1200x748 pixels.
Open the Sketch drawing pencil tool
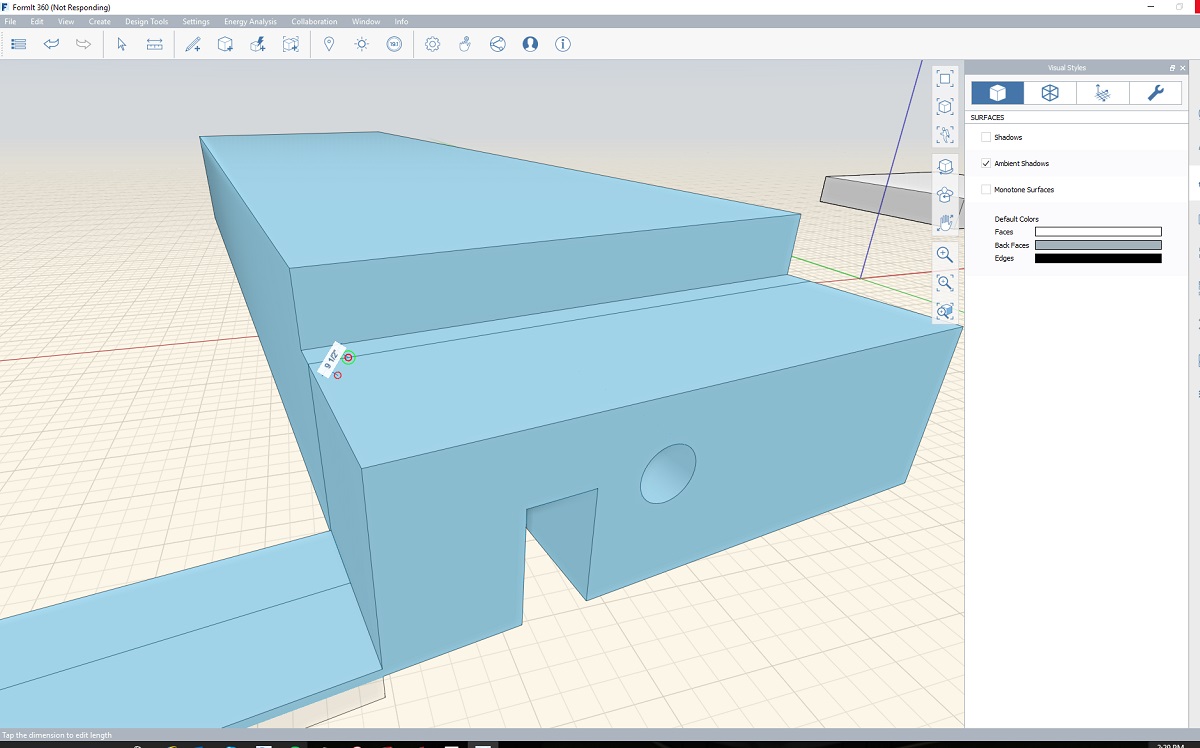194,44
